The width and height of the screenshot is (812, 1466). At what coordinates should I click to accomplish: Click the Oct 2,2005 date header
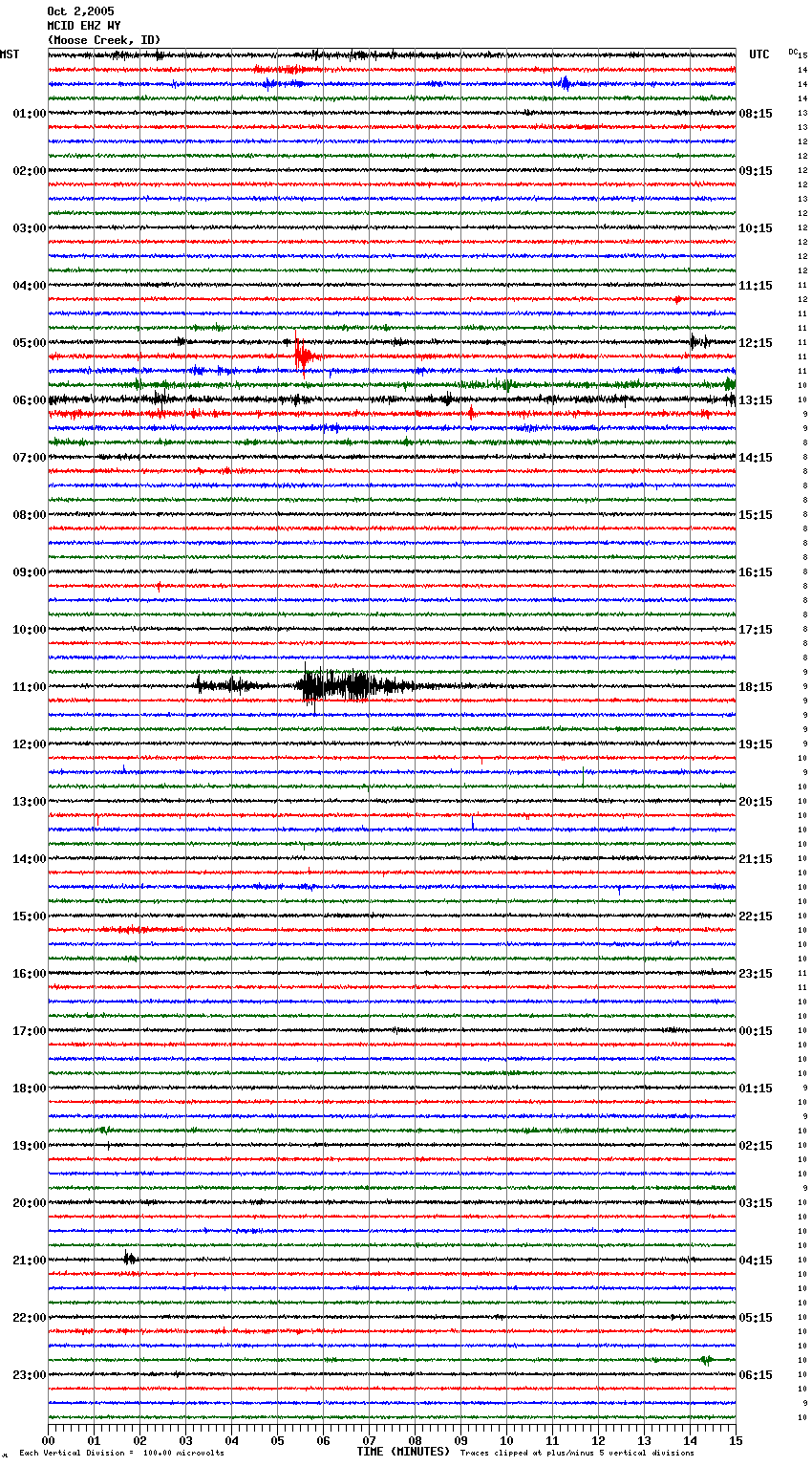tap(80, 11)
